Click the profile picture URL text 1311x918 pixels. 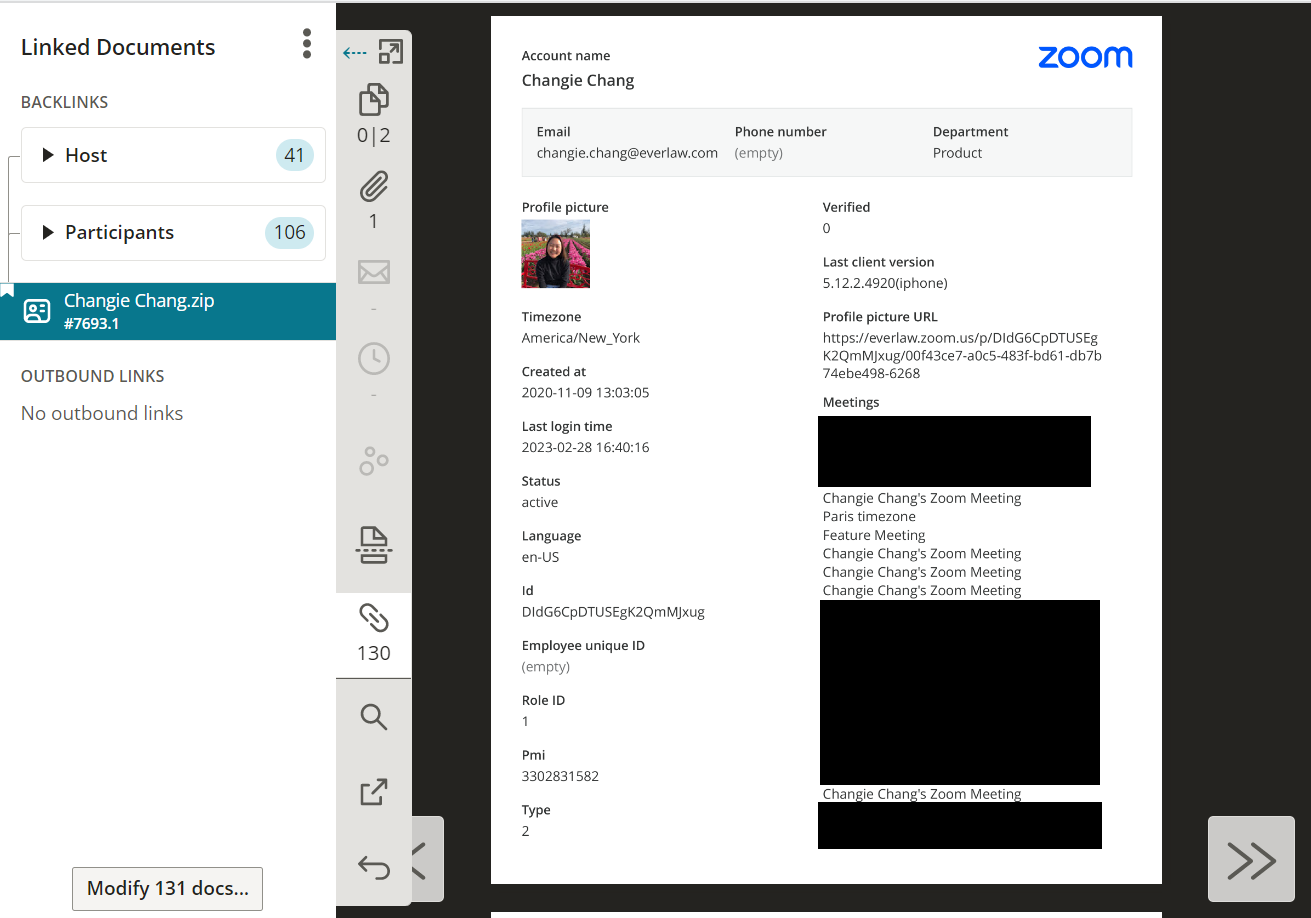tap(962, 356)
